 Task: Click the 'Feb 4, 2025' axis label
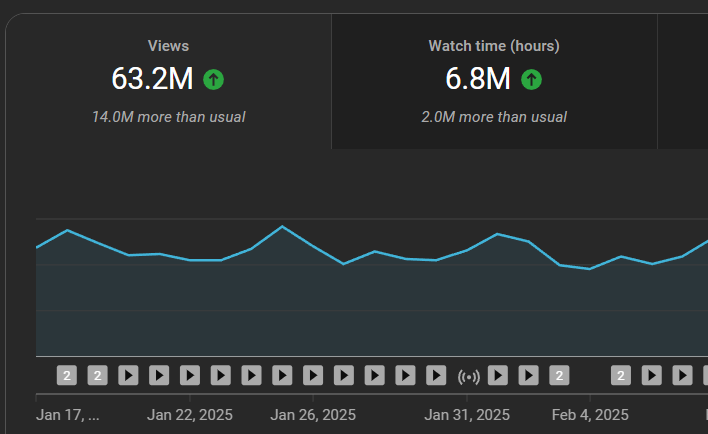click(590, 415)
